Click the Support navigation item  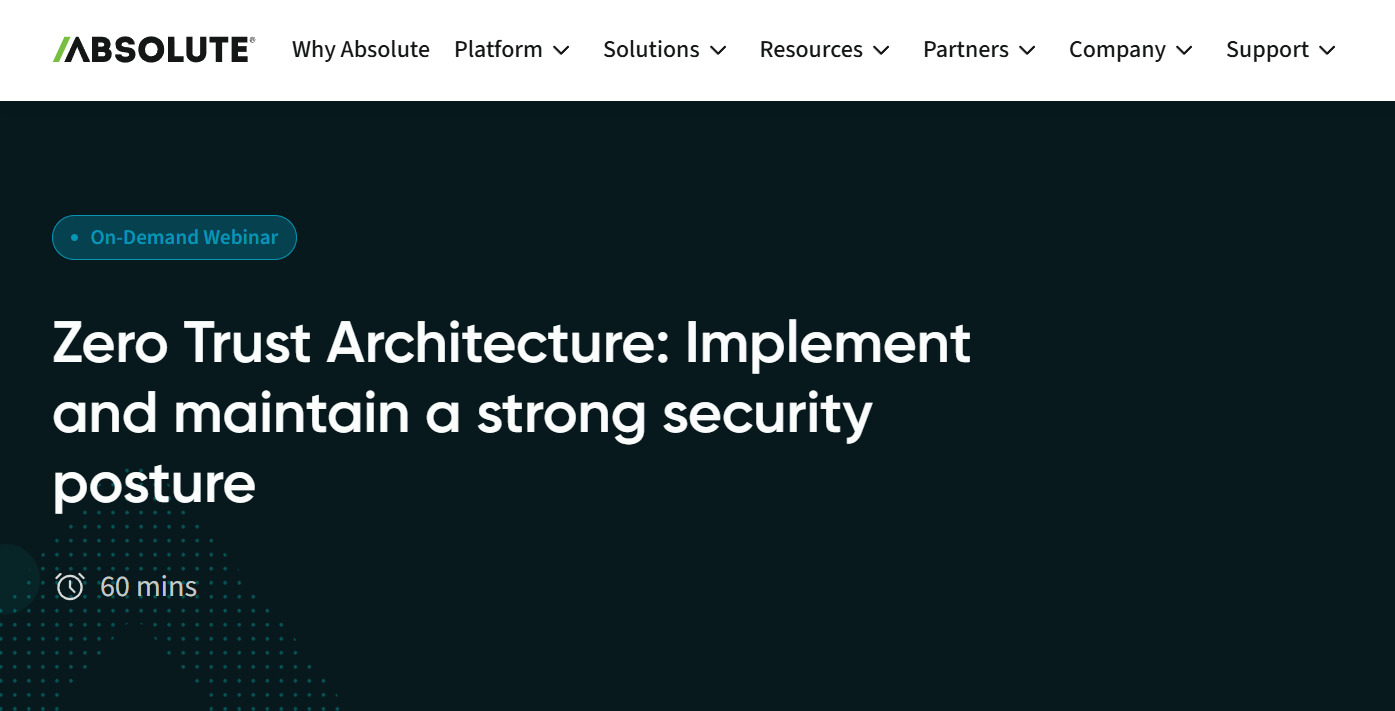tap(1267, 49)
